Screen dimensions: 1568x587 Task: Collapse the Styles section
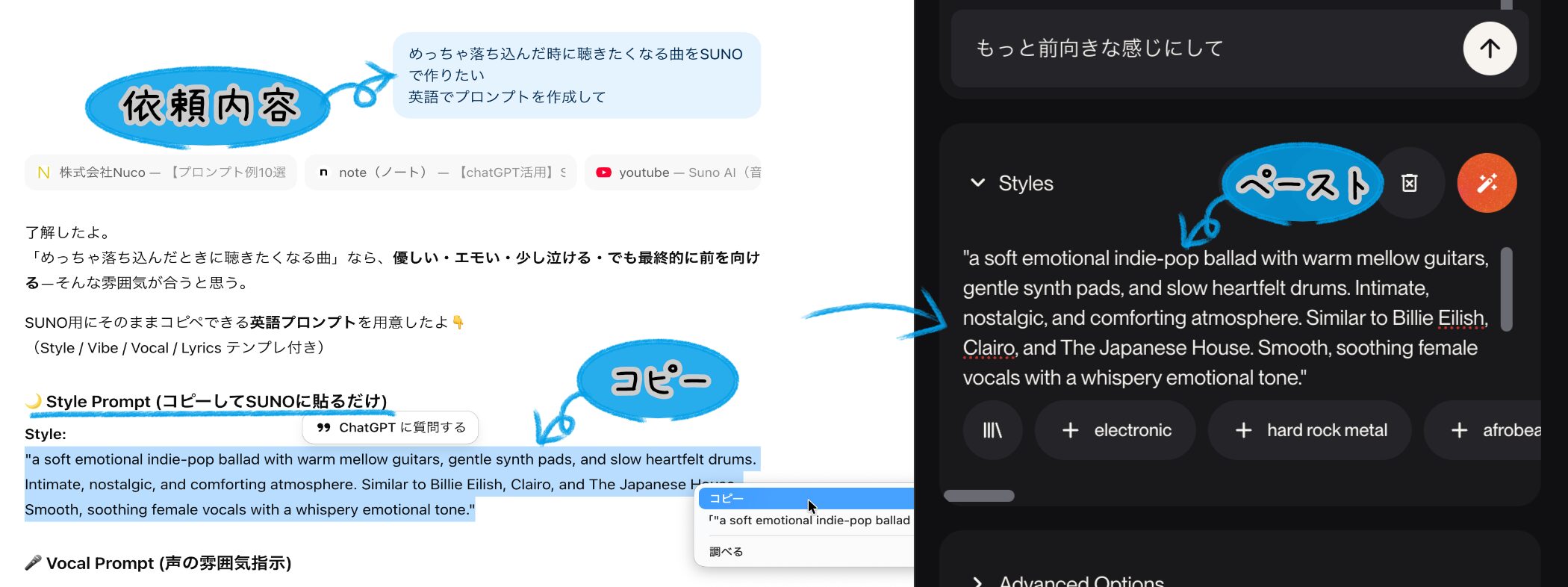point(977,183)
